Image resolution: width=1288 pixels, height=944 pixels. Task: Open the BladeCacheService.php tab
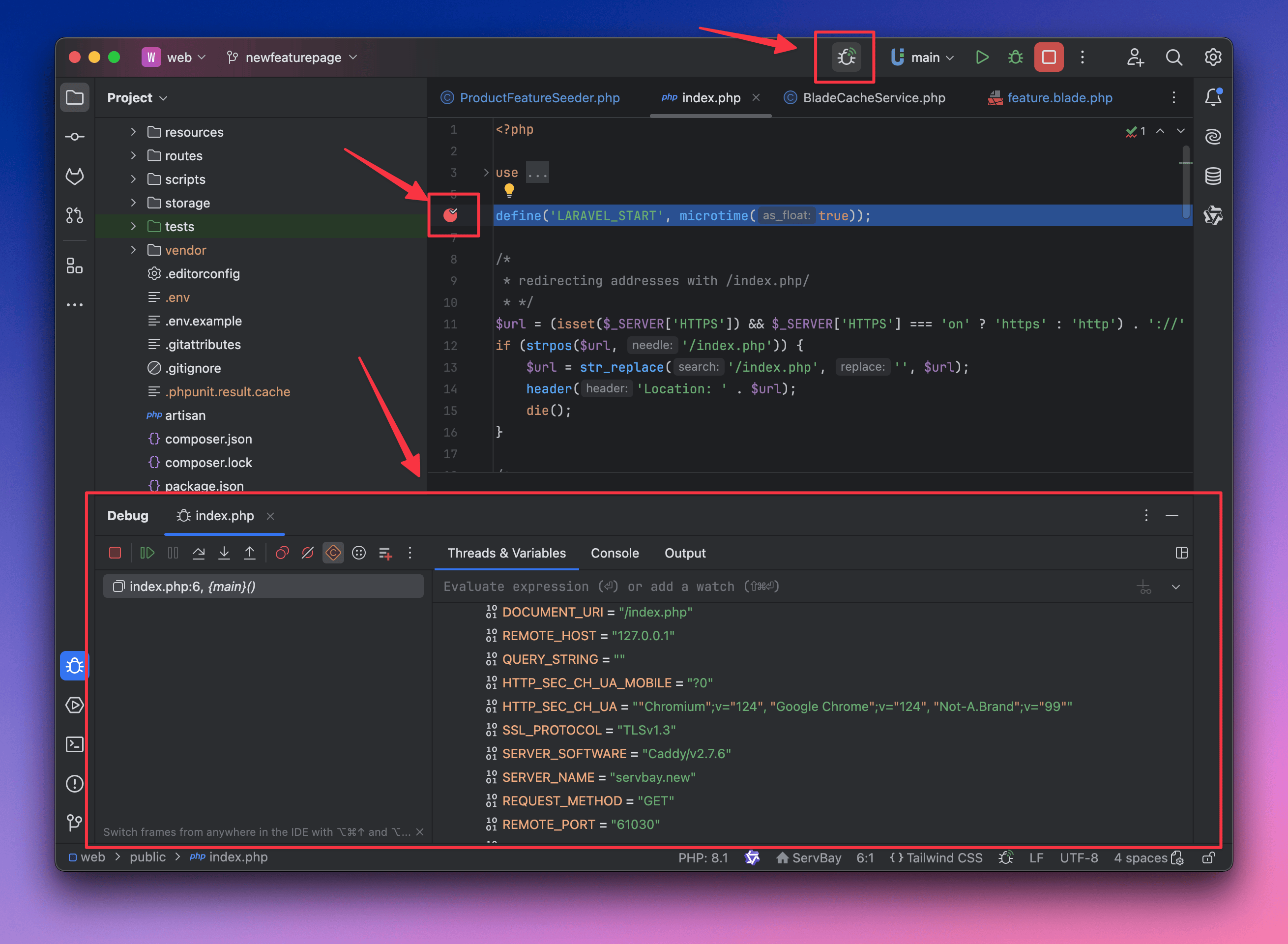pos(872,97)
